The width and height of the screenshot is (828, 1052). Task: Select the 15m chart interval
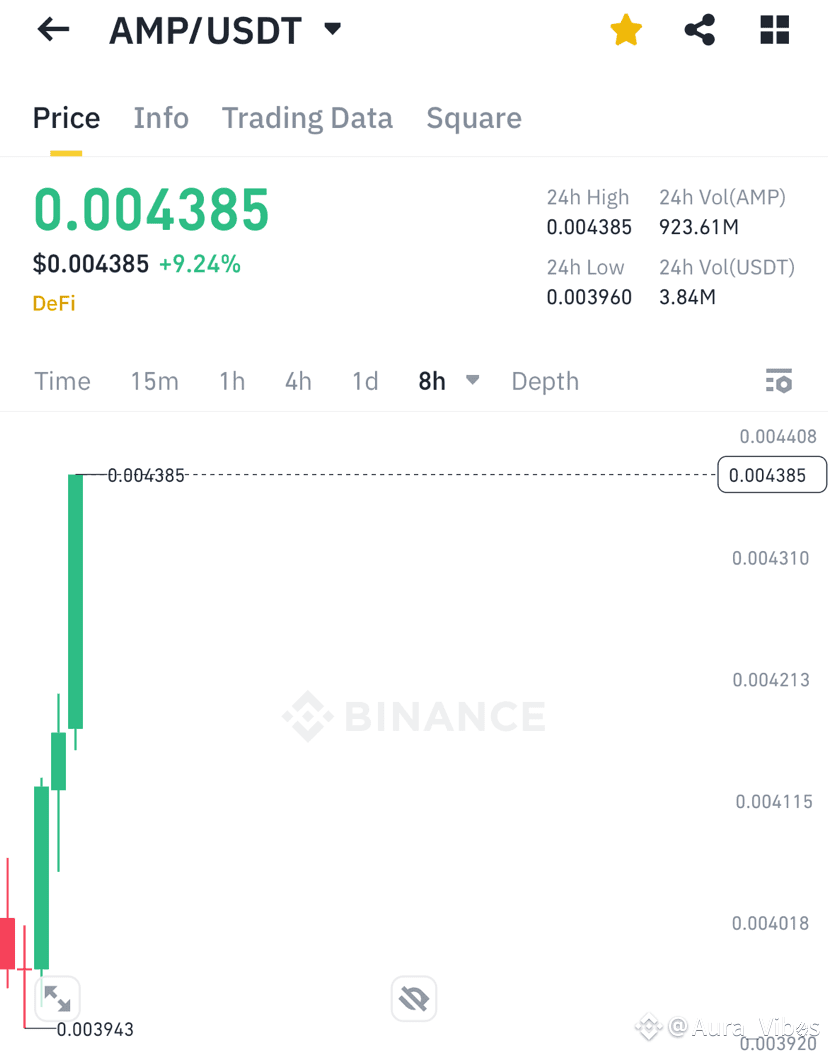pyautogui.click(x=154, y=381)
